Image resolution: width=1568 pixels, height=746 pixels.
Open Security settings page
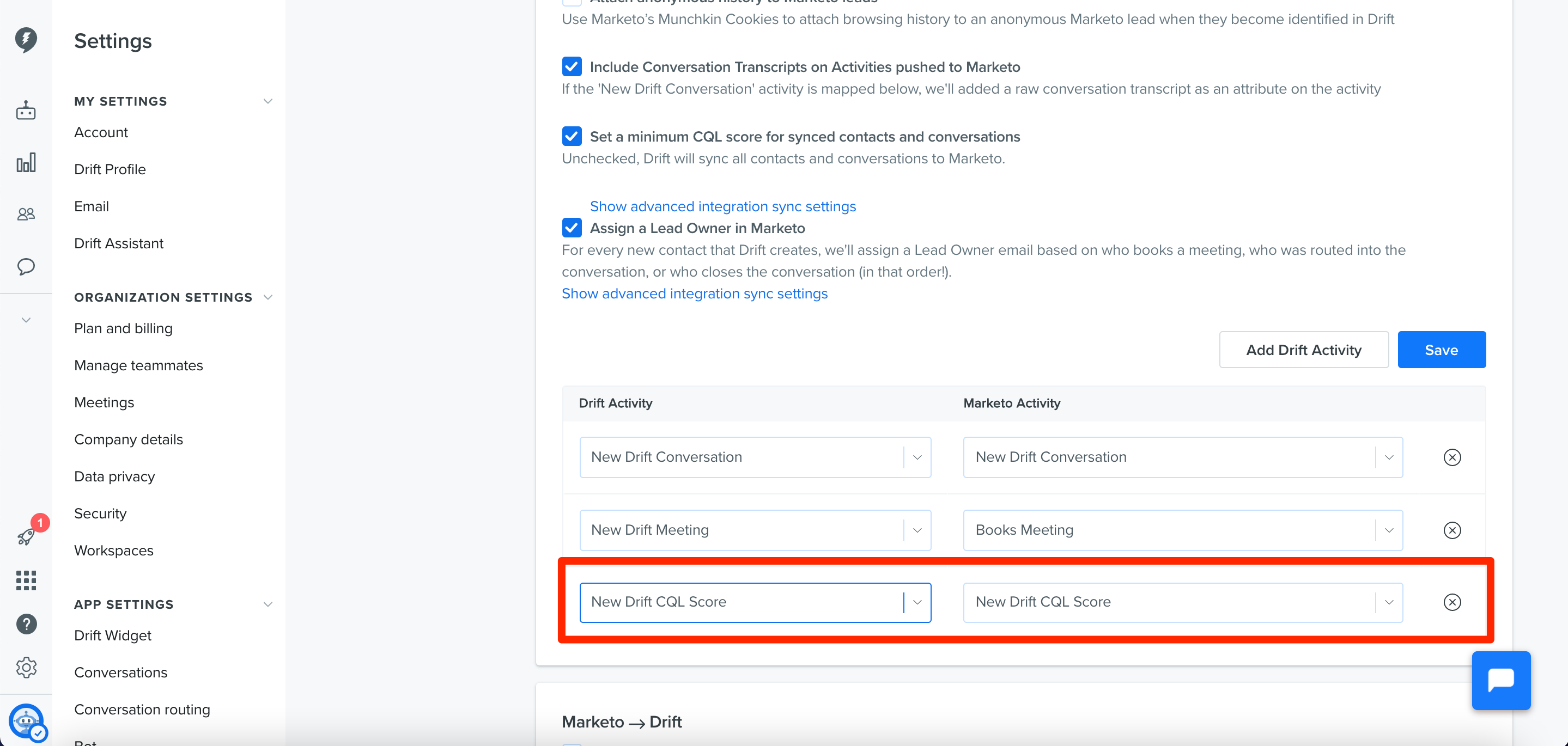pos(100,513)
